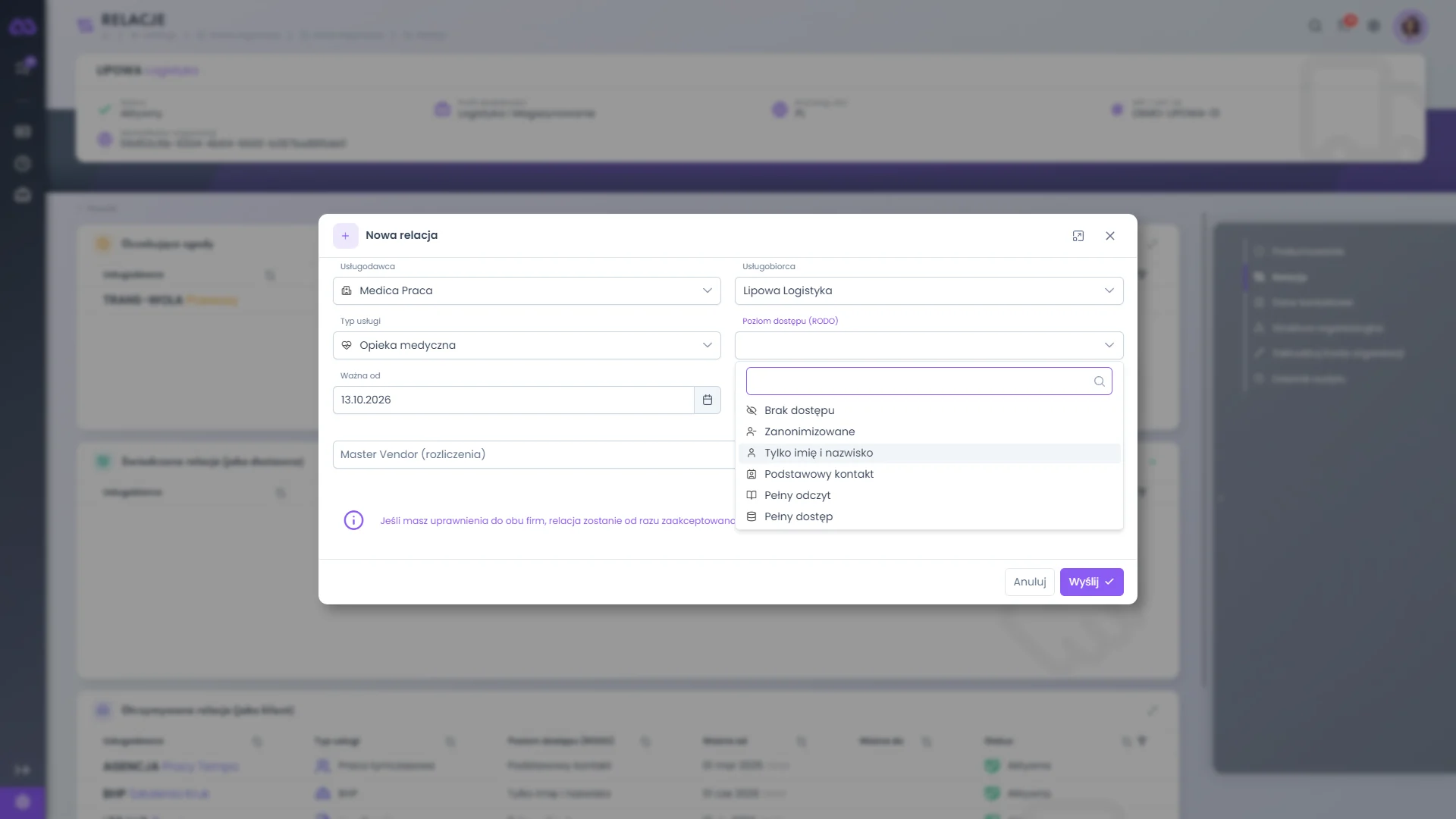Click the database icon by 'Pełny dostęp'
Viewport: 1456px width, 819px height.
(x=752, y=516)
